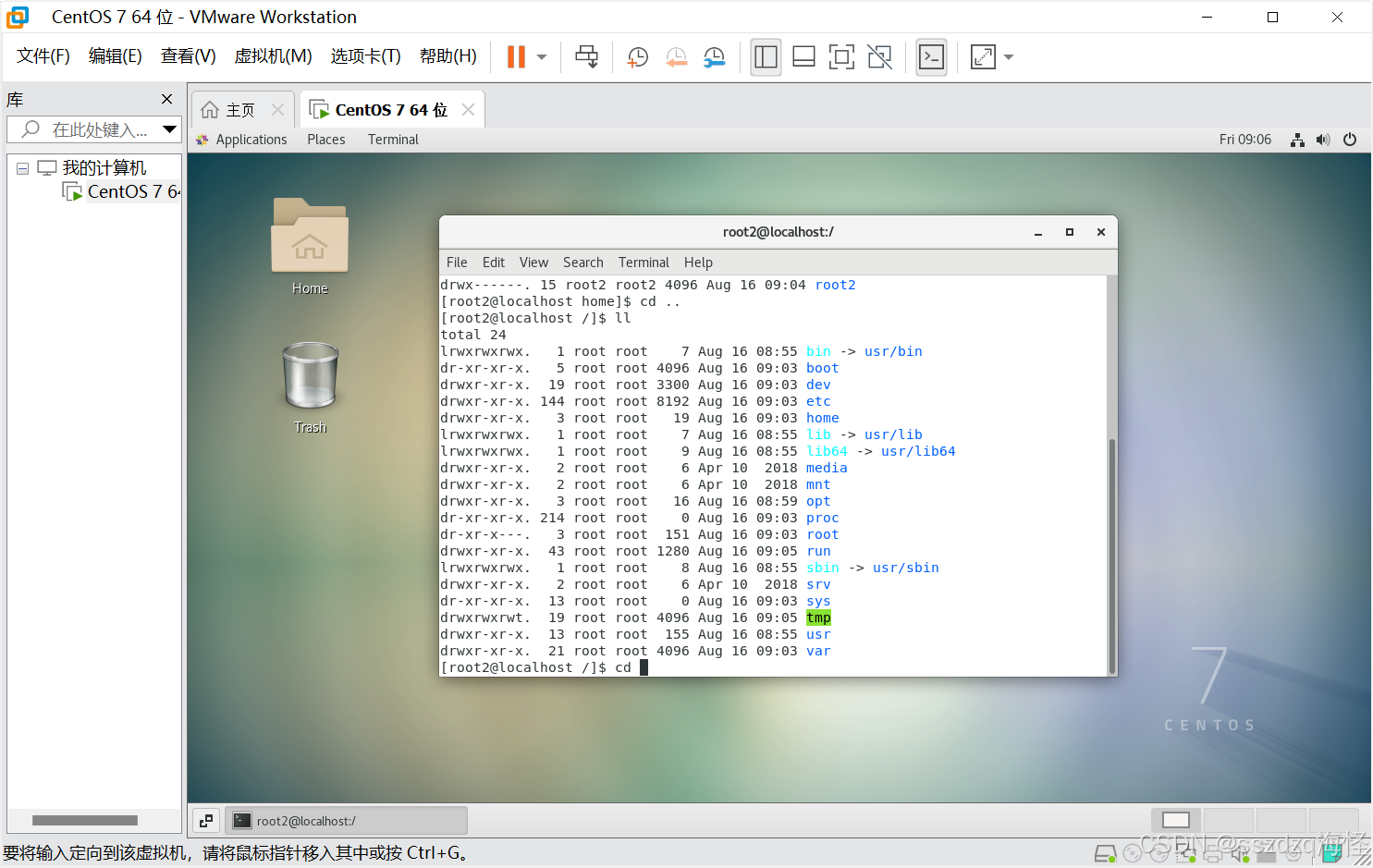Click the power icon in GNOME top bar
The height and width of the screenshot is (868, 1373).
(x=1350, y=140)
